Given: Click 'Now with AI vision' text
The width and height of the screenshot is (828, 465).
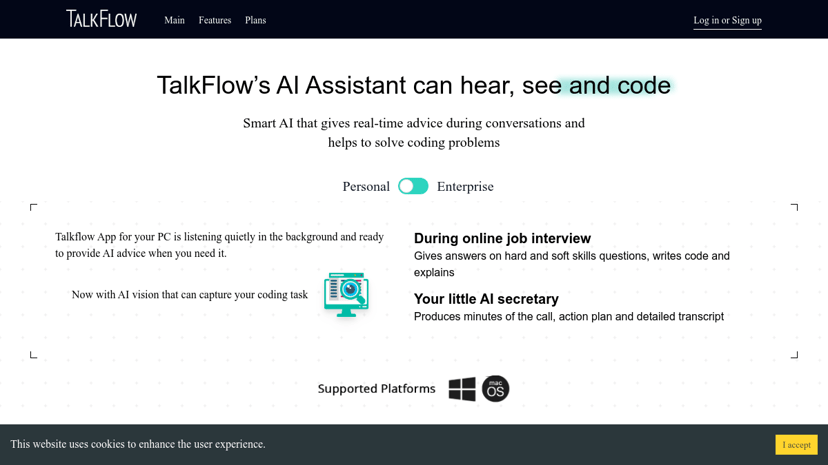Looking at the screenshot, I should [x=190, y=295].
